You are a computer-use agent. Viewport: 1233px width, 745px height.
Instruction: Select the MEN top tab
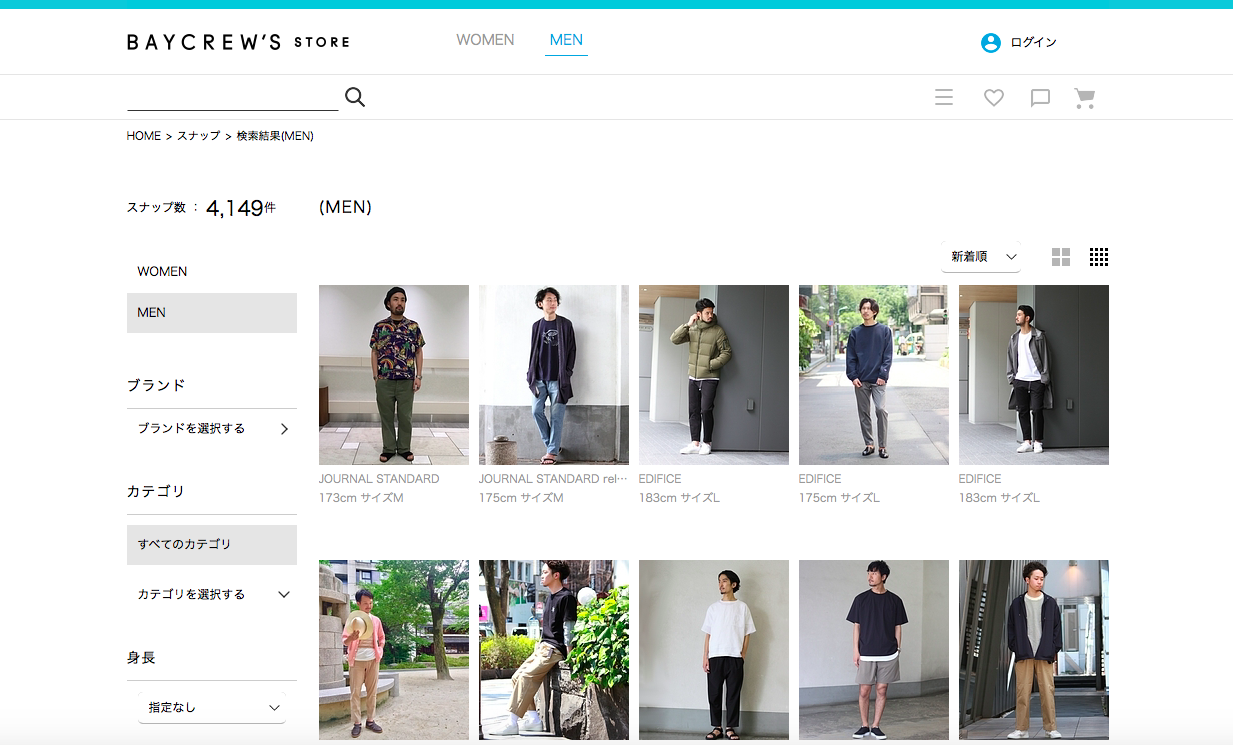pos(566,40)
